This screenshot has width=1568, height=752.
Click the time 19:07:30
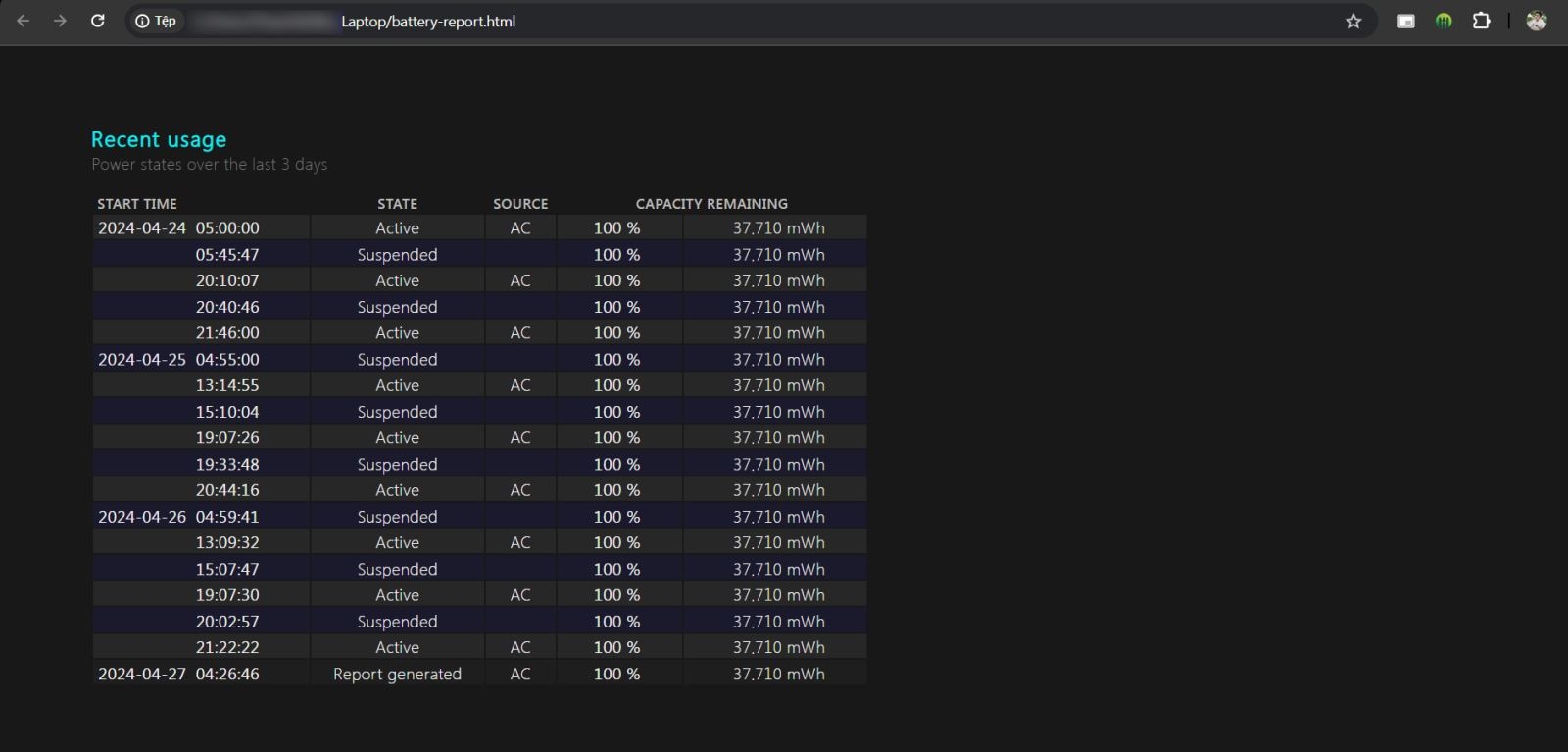click(227, 595)
